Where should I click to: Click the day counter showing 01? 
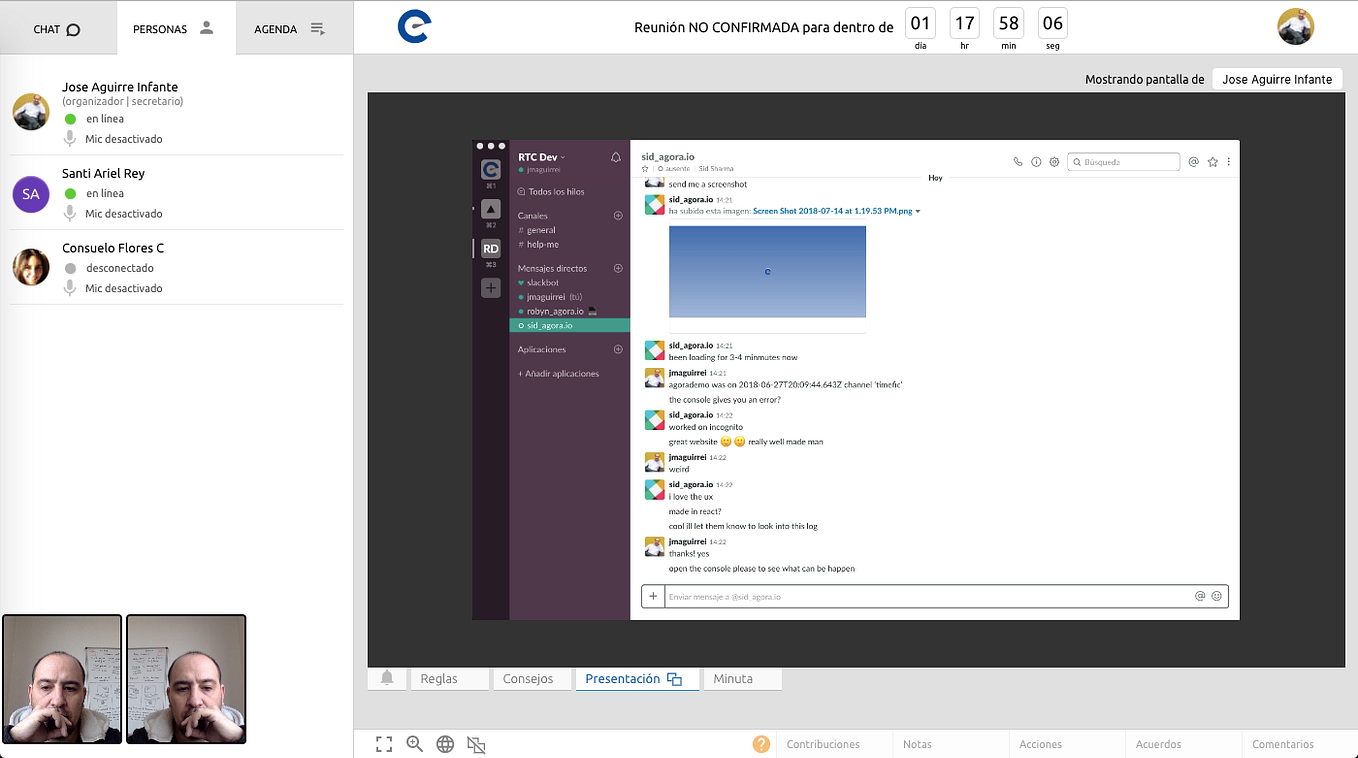pyautogui.click(x=919, y=23)
